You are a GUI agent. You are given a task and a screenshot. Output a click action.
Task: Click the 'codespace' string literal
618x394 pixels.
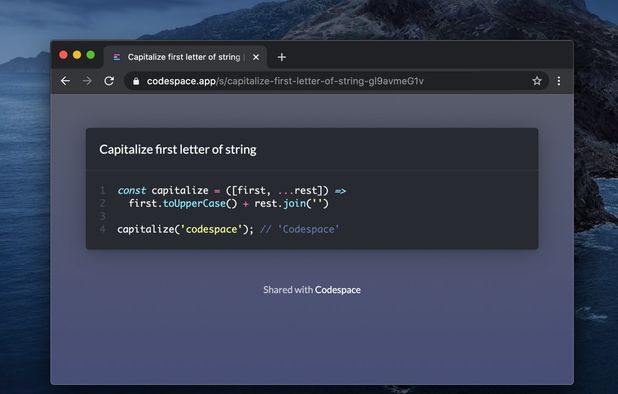[x=211, y=229]
